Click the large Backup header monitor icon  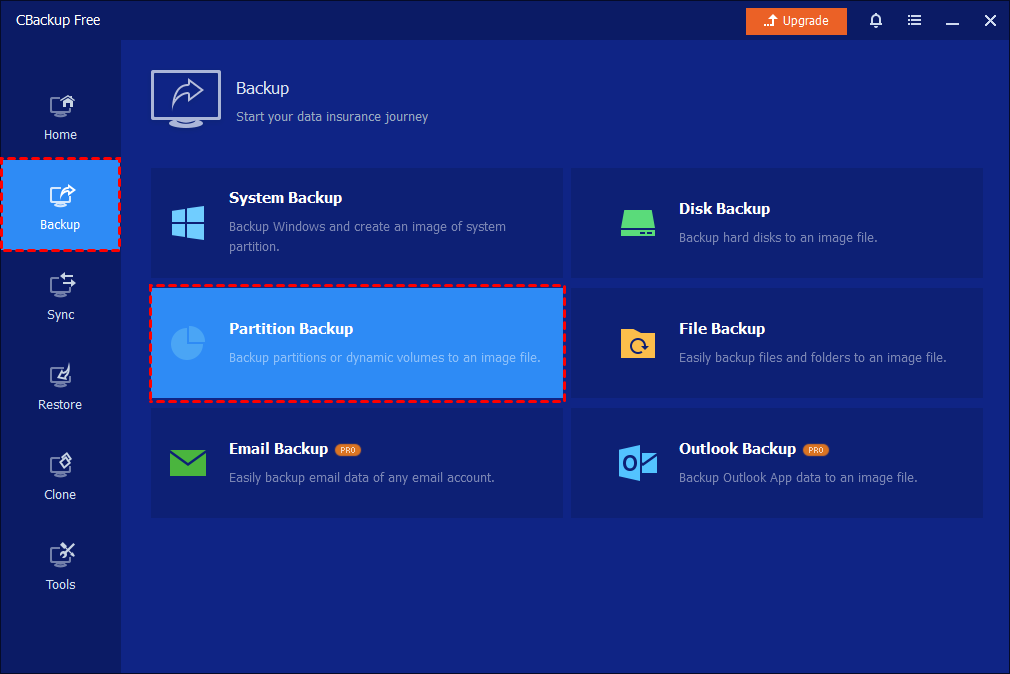pyautogui.click(x=186, y=98)
